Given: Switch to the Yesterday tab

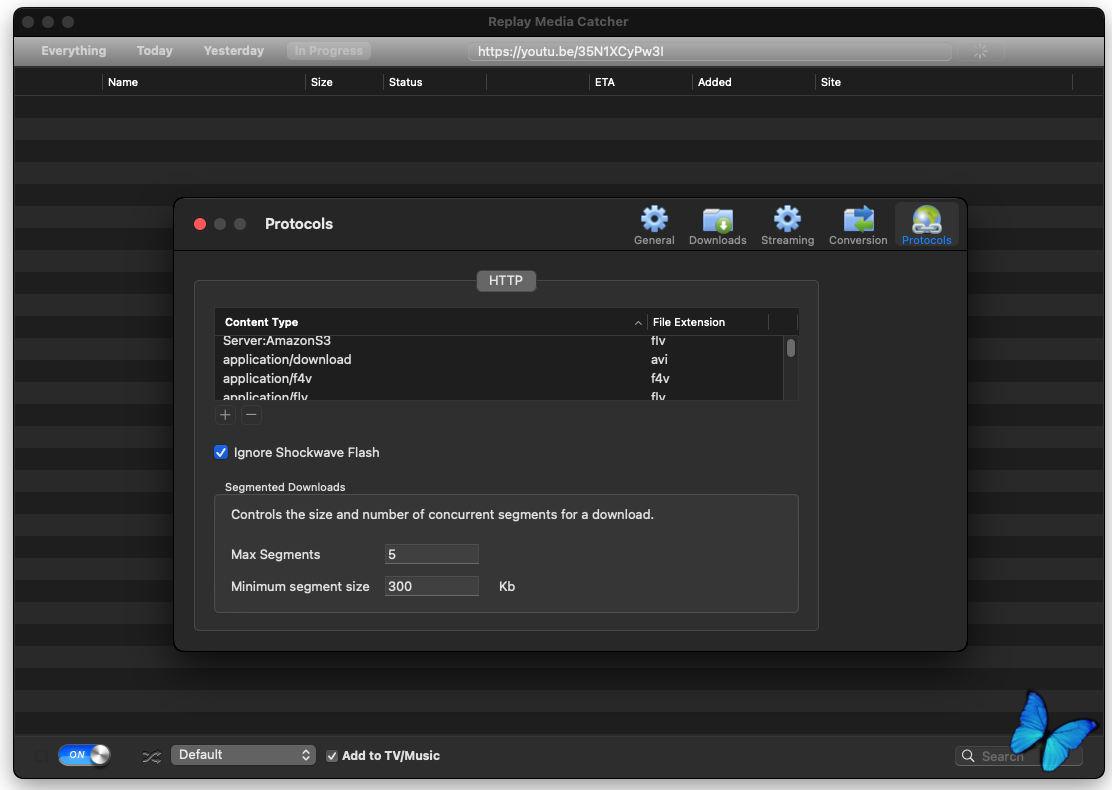Looking at the screenshot, I should point(233,51).
